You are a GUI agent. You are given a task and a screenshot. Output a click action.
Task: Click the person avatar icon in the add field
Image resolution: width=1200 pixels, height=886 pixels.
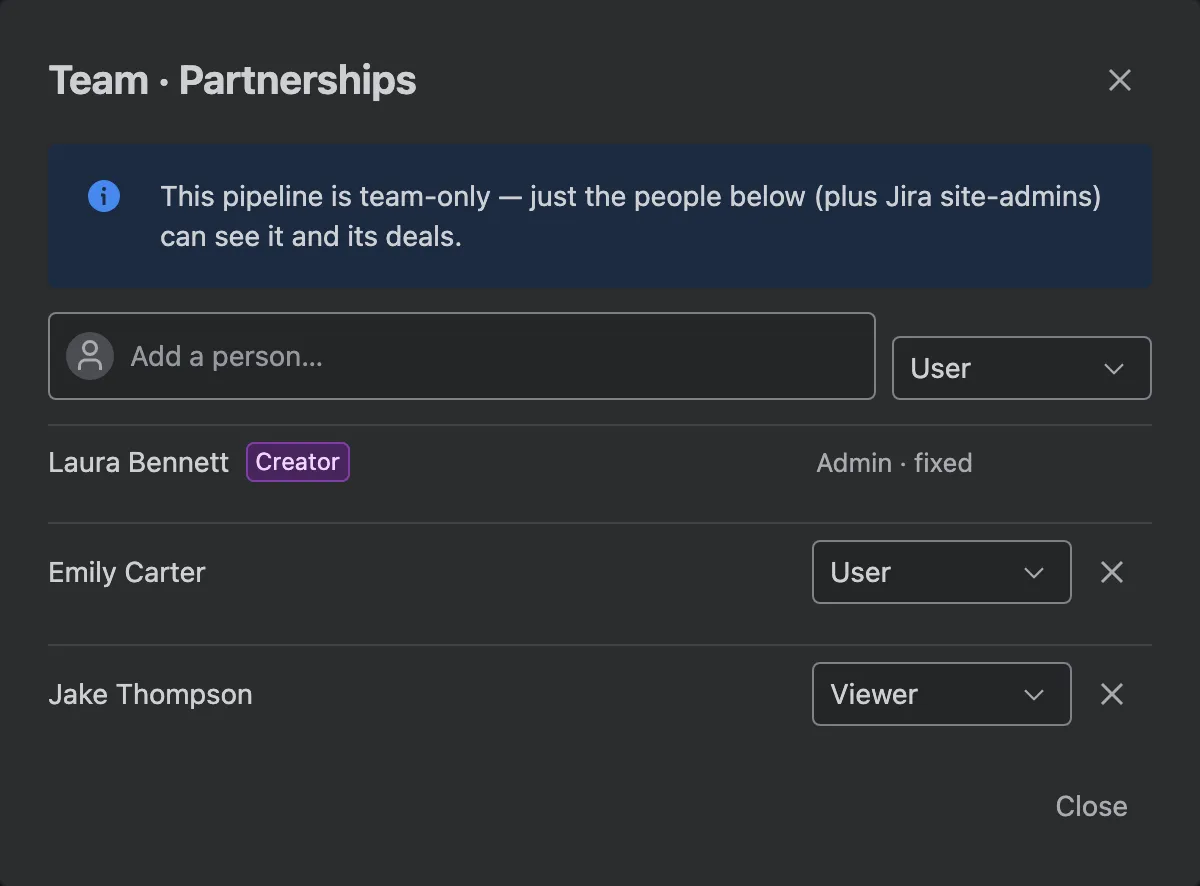click(x=90, y=356)
